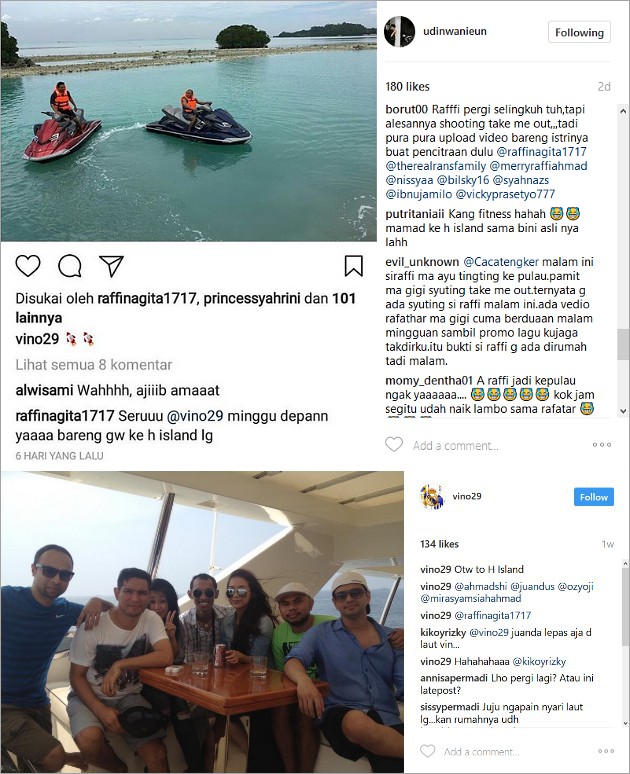Open @kikoyrizky mention link

[x=539, y=661]
